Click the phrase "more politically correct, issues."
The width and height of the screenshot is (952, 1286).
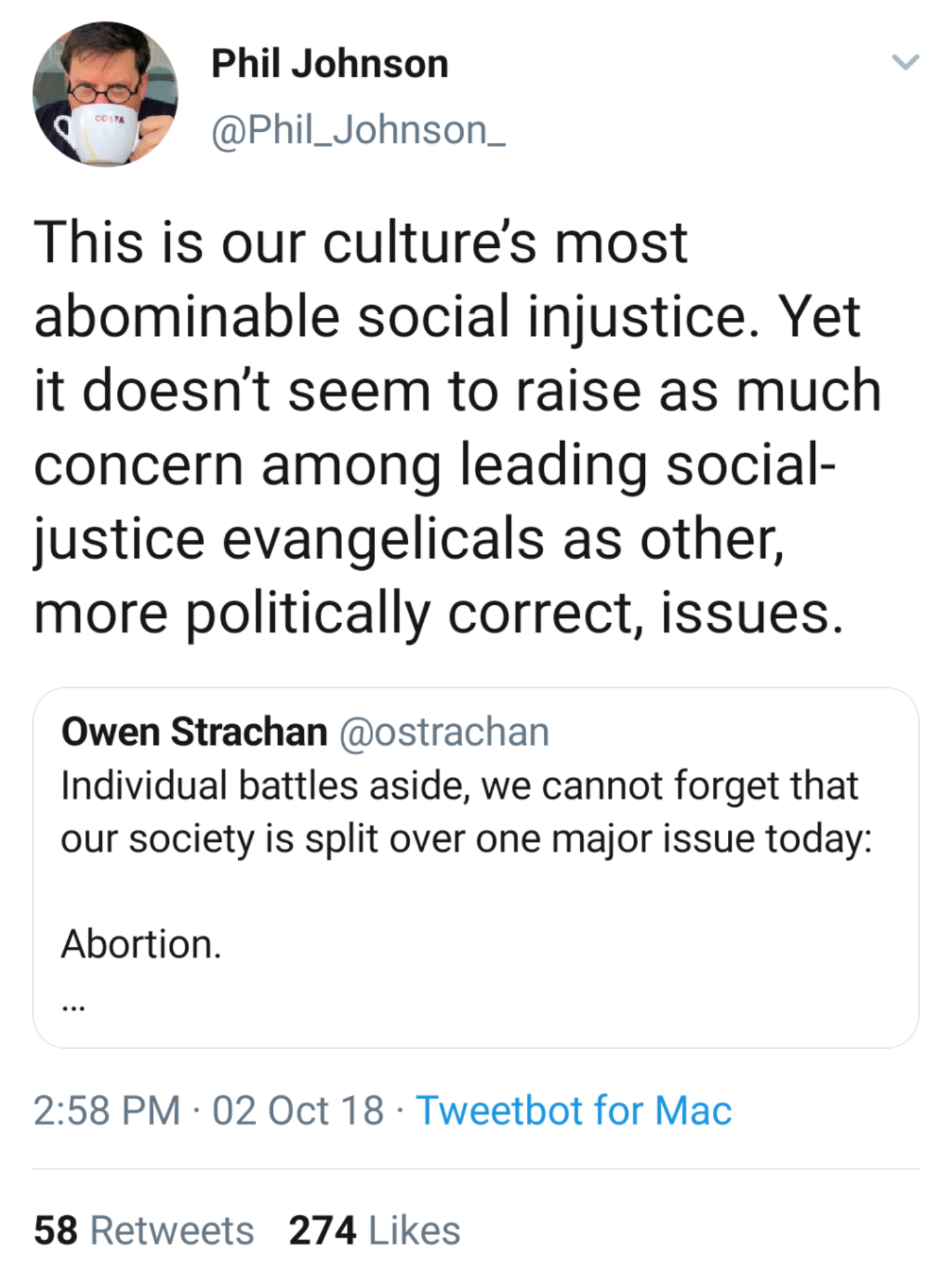(x=438, y=613)
